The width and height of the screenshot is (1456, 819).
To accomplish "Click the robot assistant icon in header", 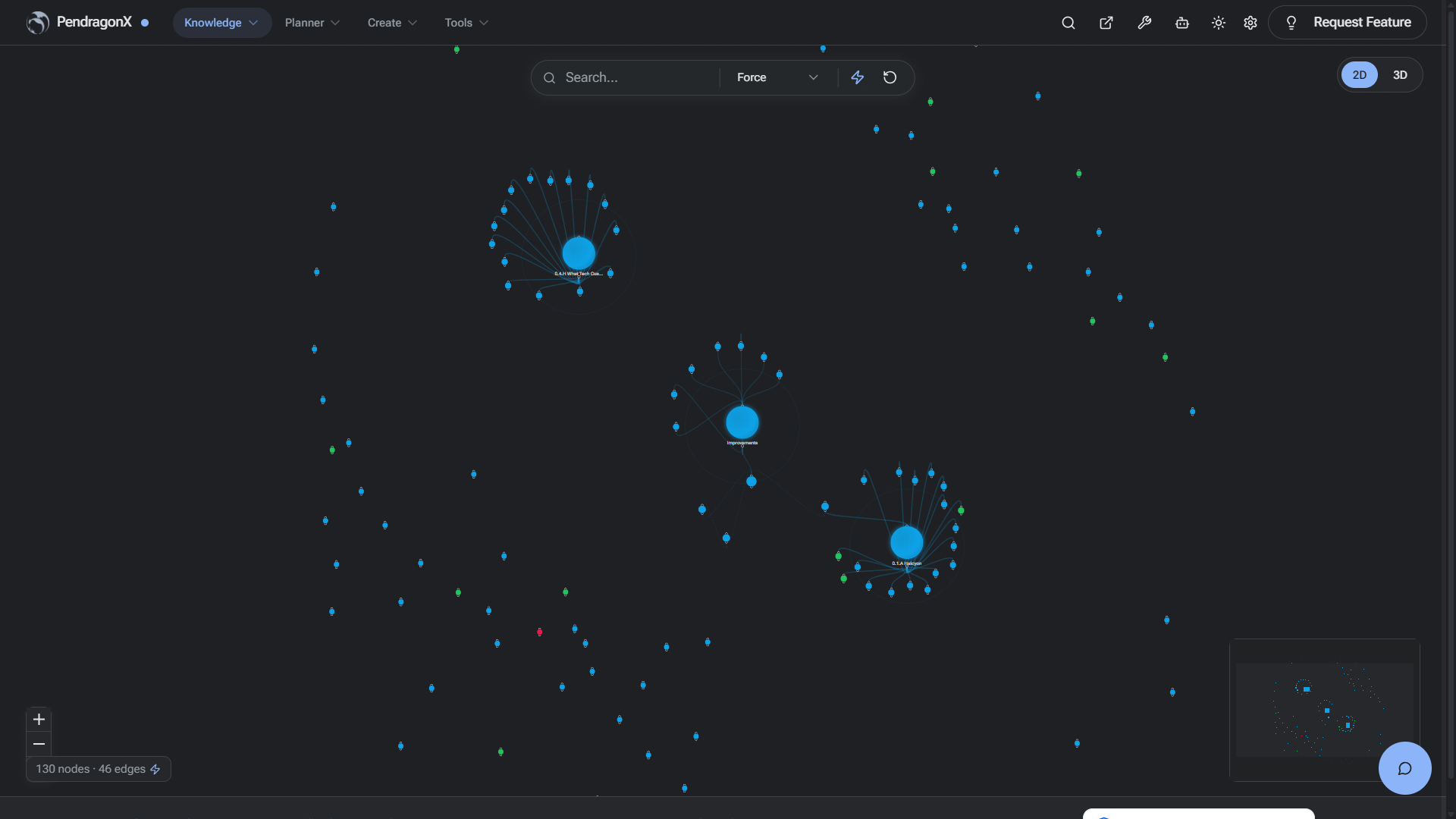I will pyautogui.click(x=1181, y=23).
